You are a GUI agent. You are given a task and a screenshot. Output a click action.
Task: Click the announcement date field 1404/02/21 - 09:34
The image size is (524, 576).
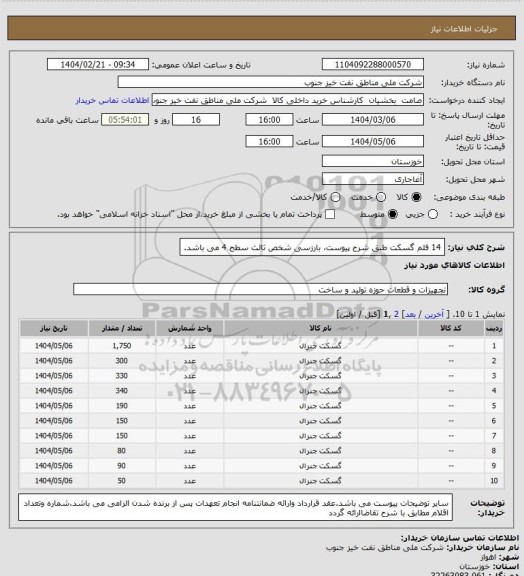coord(98,65)
